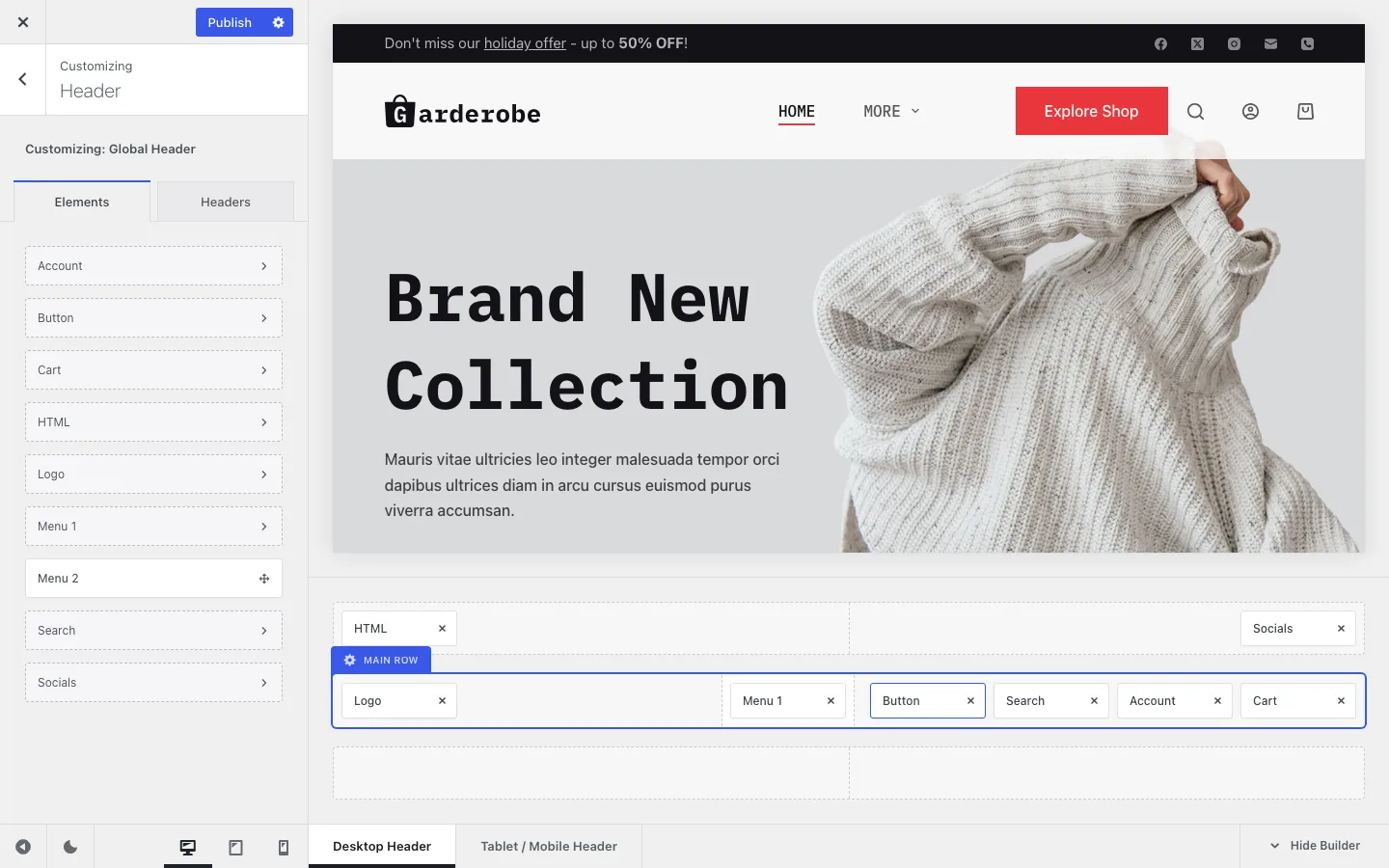Expand the Logo element settings
Viewport: 1389px width, 868px height.
[153, 474]
